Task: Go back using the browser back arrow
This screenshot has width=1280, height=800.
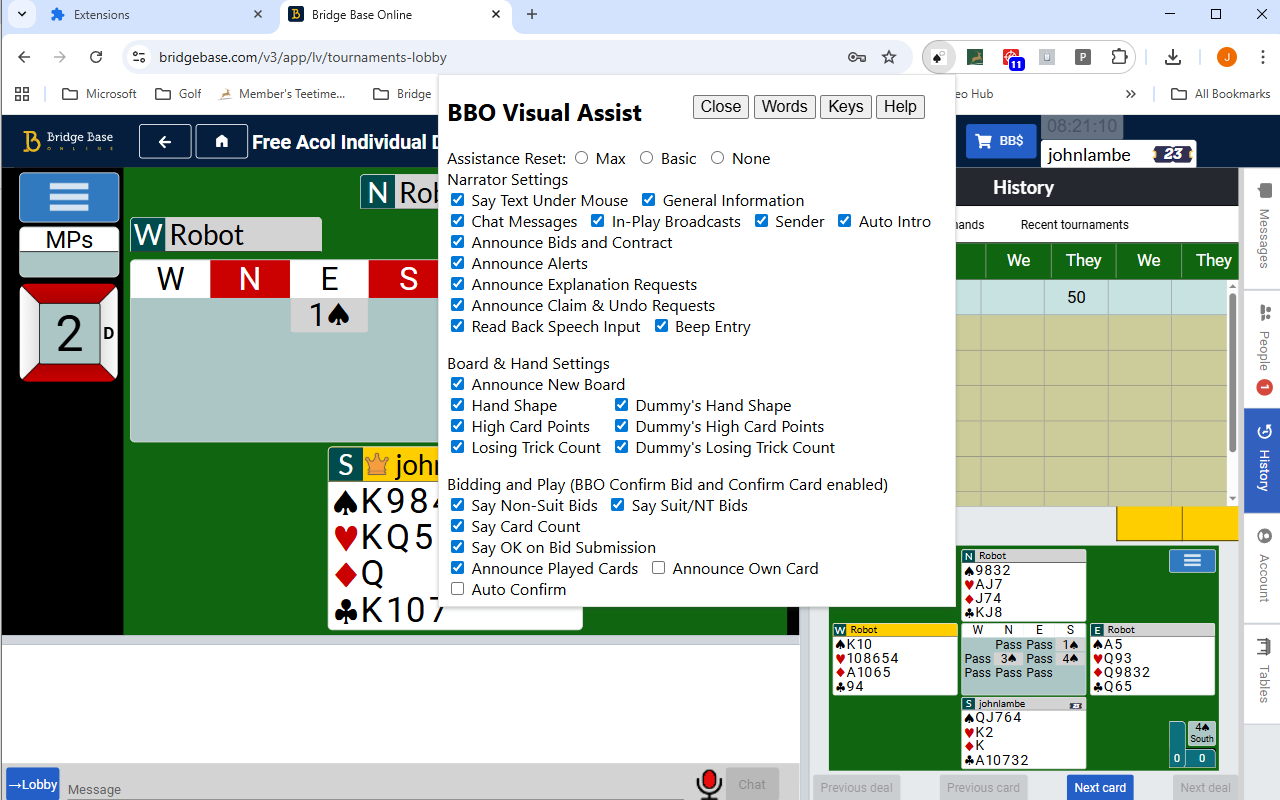Action: 24,57
